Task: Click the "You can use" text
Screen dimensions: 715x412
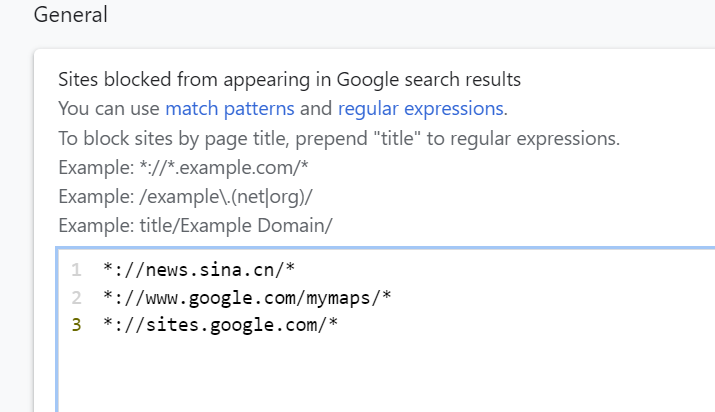Action: pos(109,108)
